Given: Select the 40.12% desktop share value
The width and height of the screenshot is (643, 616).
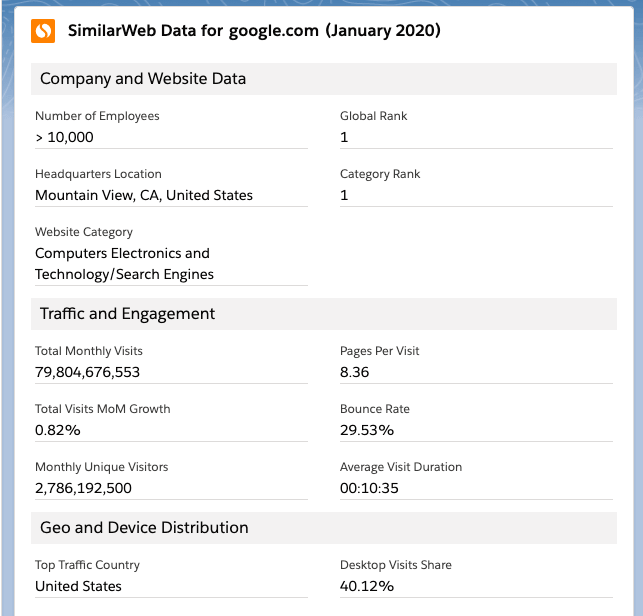Looking at the screenshot, I should pos(367,586).
